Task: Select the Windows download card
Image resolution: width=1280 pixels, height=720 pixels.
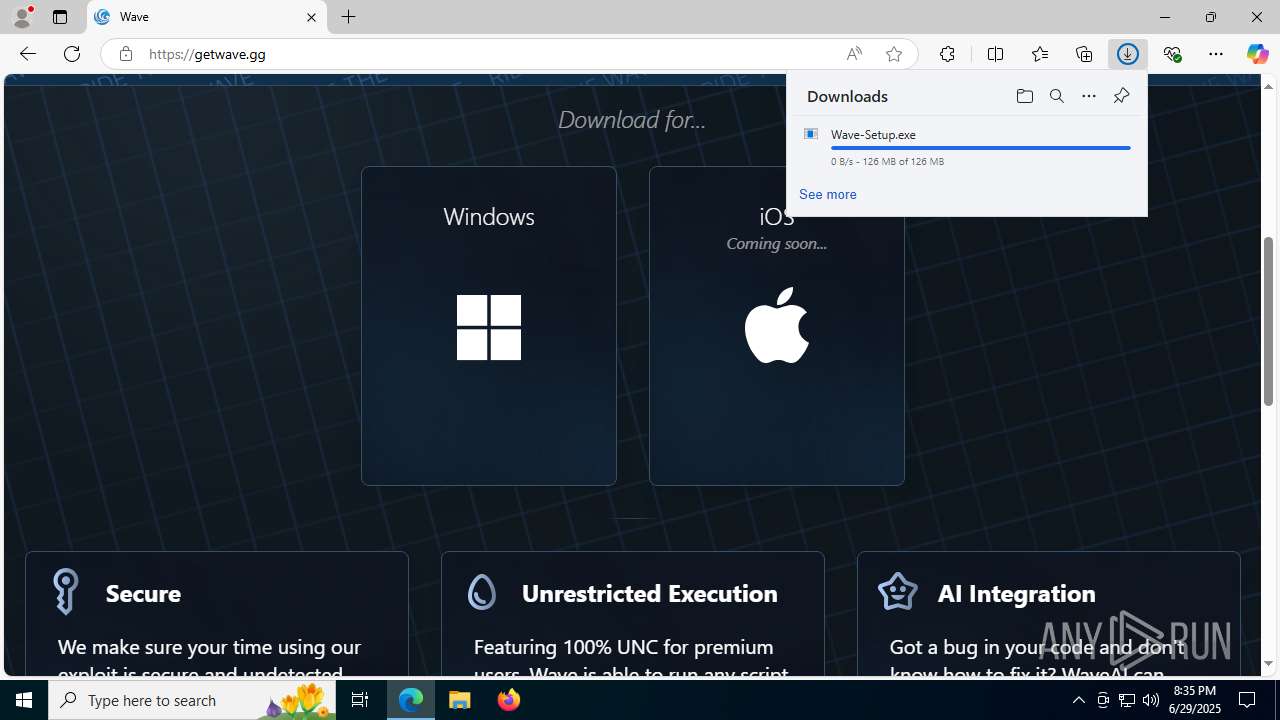Action: coord(489,326)
